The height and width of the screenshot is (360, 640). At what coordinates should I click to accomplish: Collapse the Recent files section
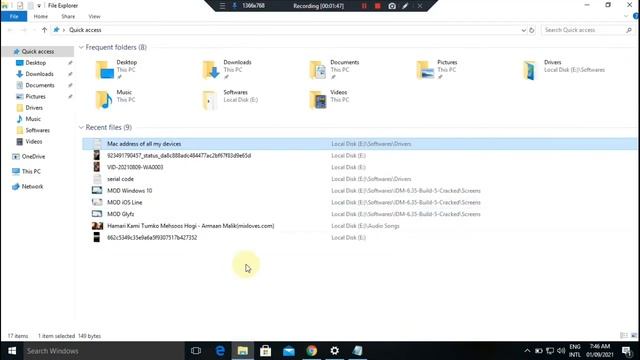81,127
